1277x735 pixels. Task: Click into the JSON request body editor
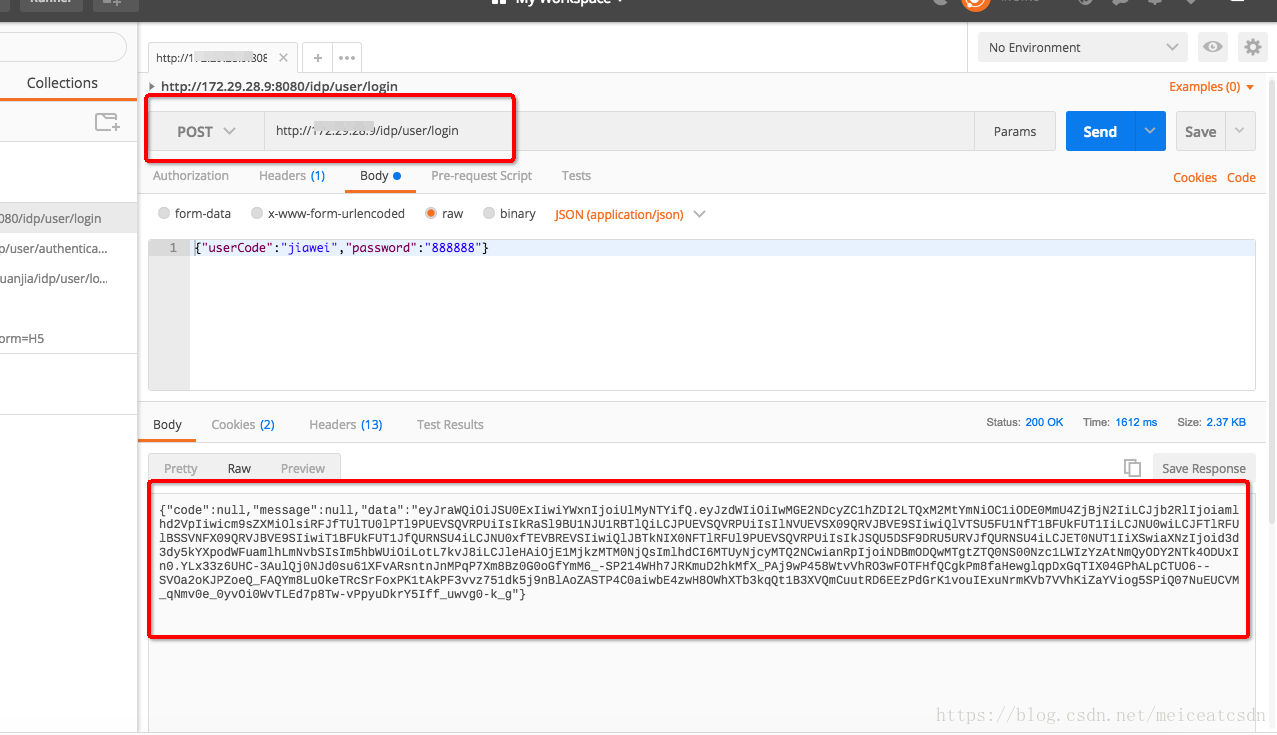[721, 315]
